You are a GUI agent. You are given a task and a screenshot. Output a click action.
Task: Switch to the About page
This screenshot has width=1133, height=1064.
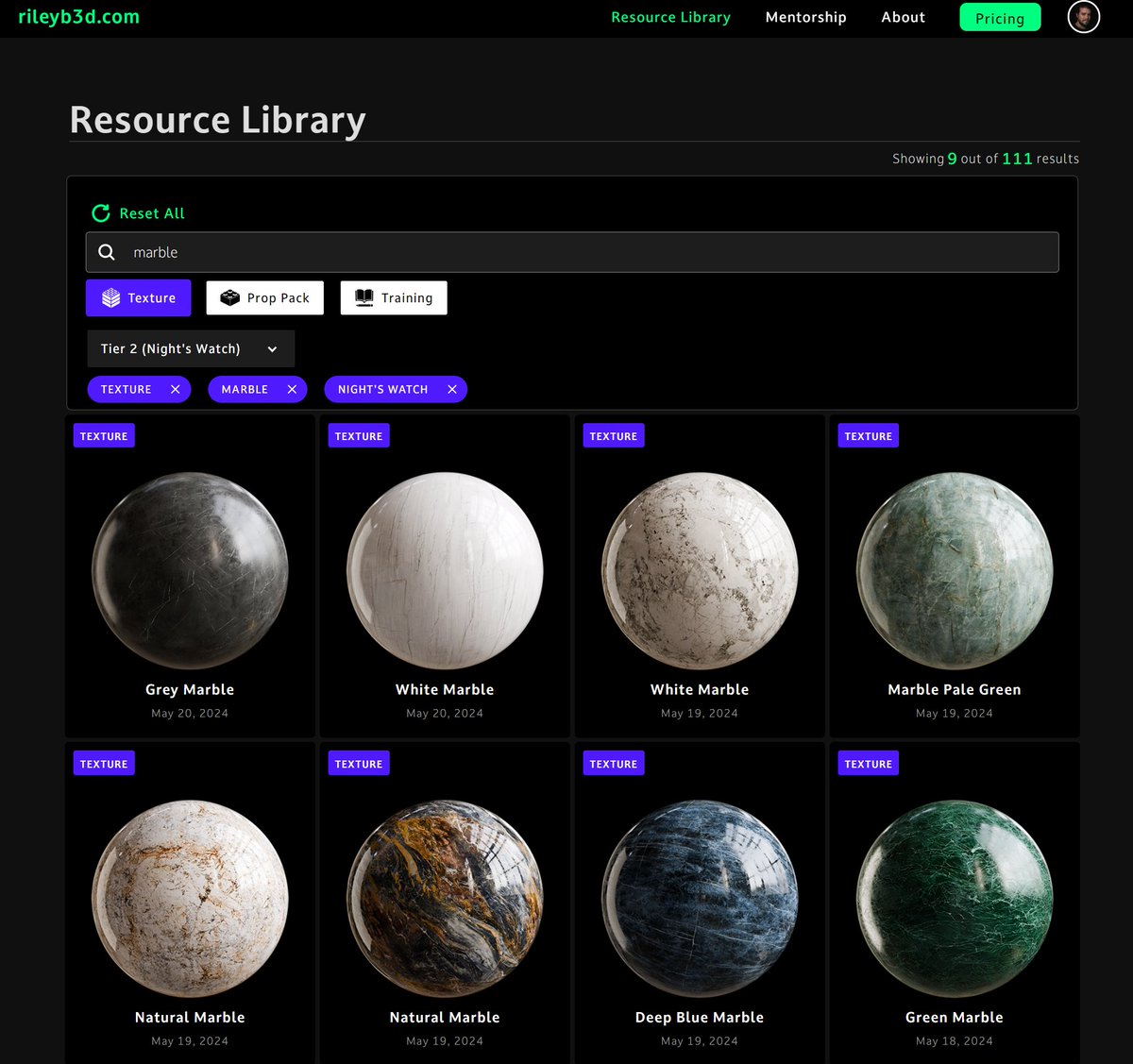[x=903, y=17]
